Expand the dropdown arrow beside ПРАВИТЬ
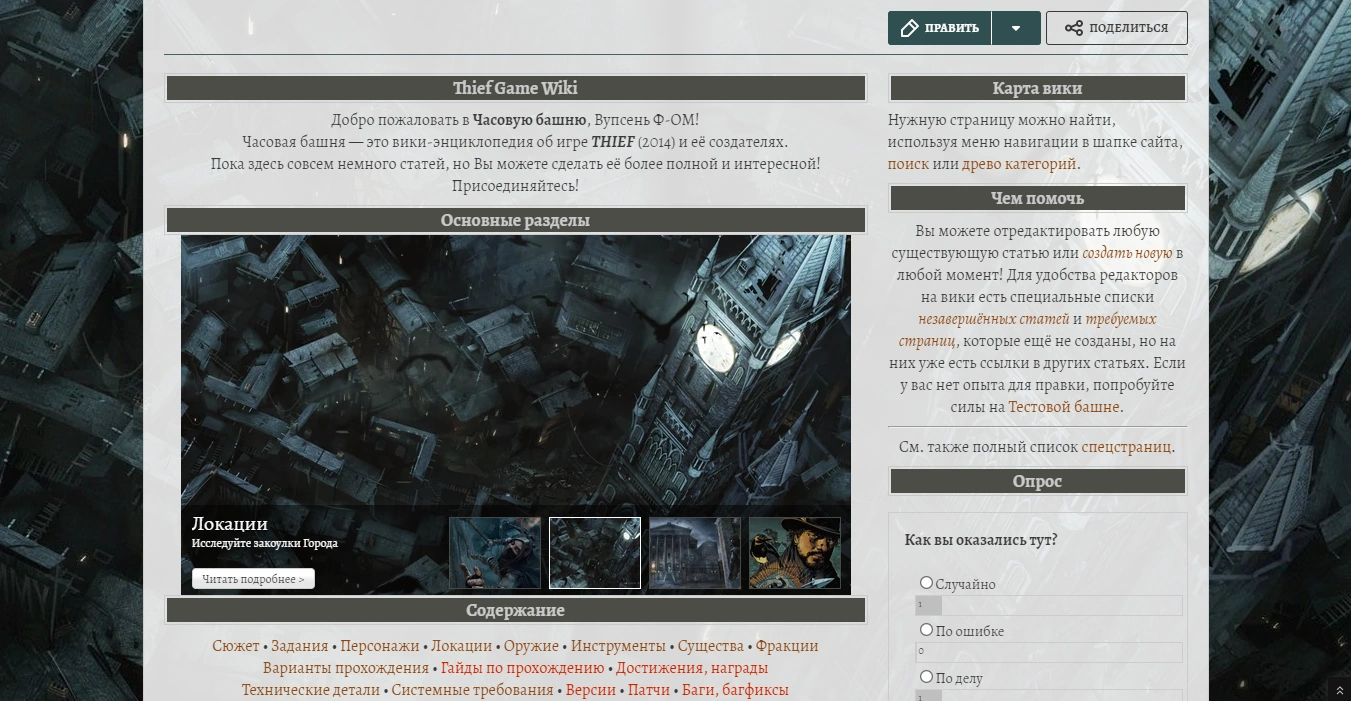 [x=1016, y=28]
